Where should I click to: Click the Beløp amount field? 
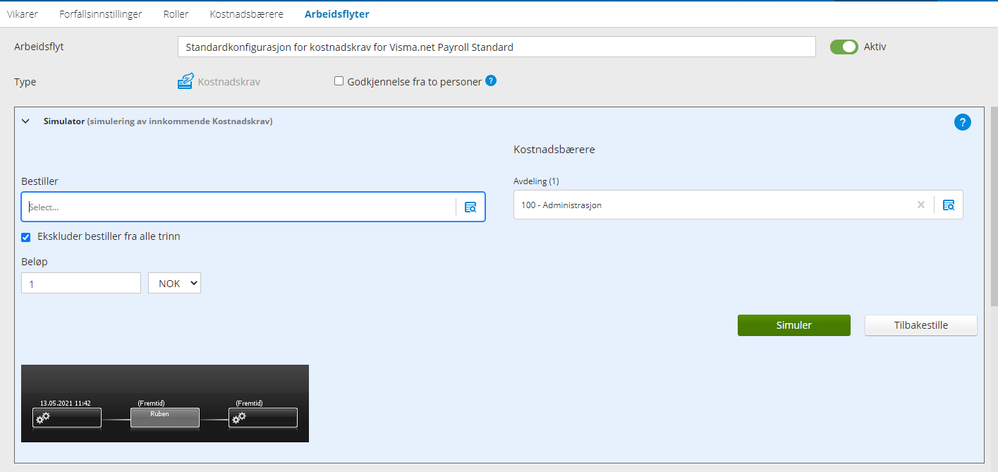tap(81, 283)
